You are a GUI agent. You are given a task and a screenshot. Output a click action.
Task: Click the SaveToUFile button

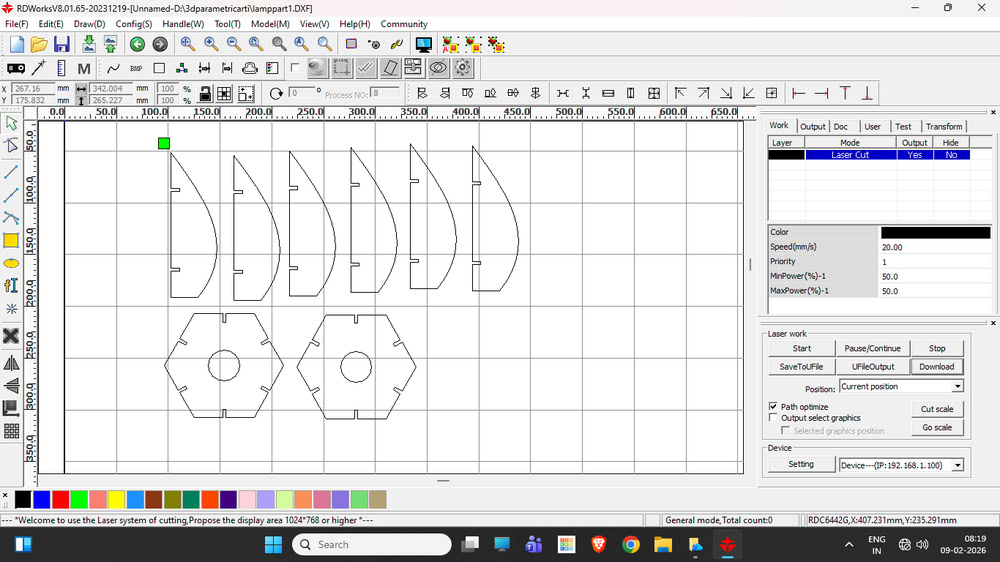click(802, 367)
